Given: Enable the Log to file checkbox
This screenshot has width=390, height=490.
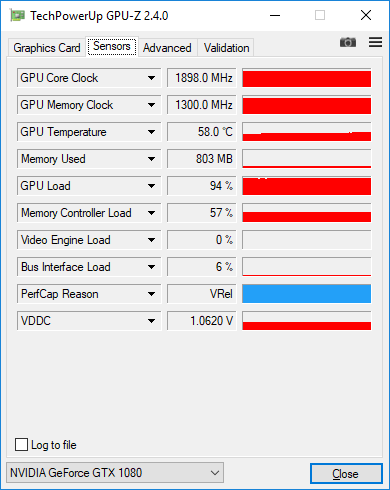Looking at the screenshot, I should point(21,445).
